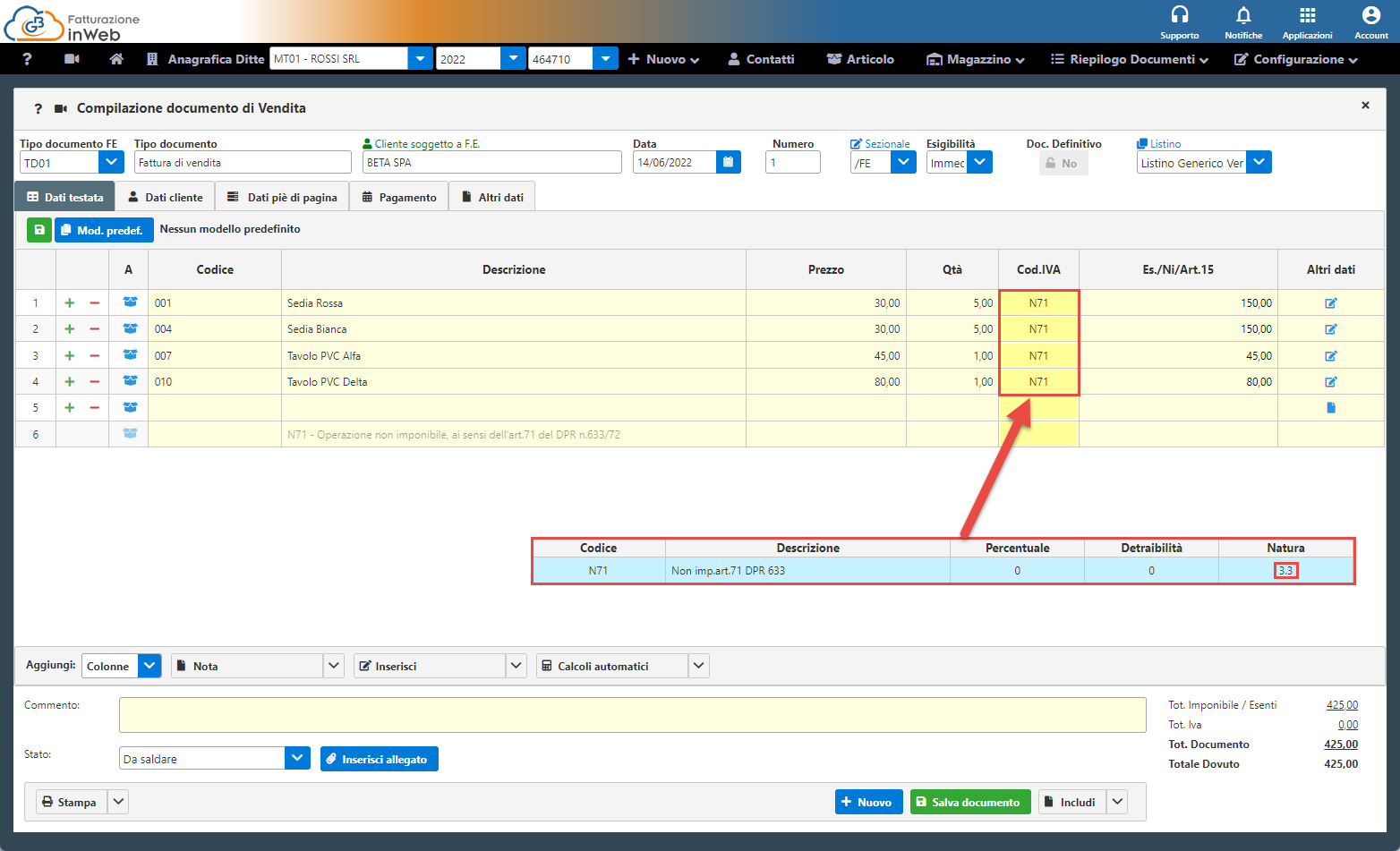This screenshot has width=1400, height=851.
Task: Add a row after Sedia Rossa with the plus
Action: [x=70, y=303]
